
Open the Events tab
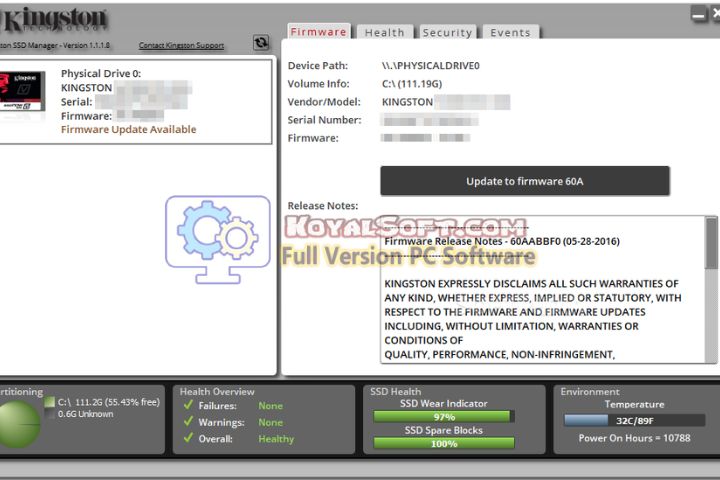coord(511,33)
